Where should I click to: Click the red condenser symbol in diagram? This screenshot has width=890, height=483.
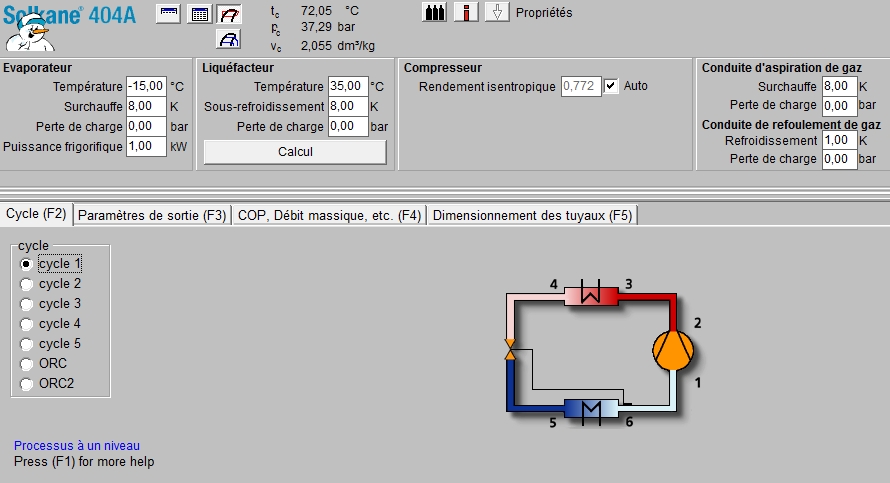coord(591,295)
